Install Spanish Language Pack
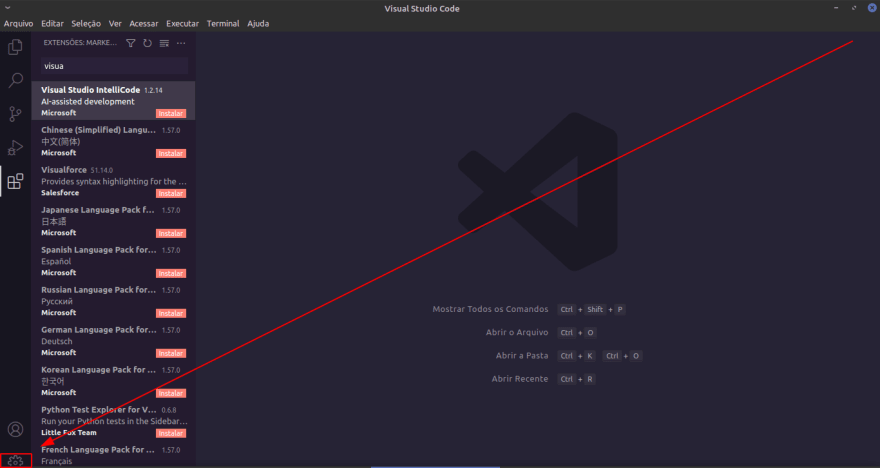Screen dimensions: 880x468 [171, 273]
